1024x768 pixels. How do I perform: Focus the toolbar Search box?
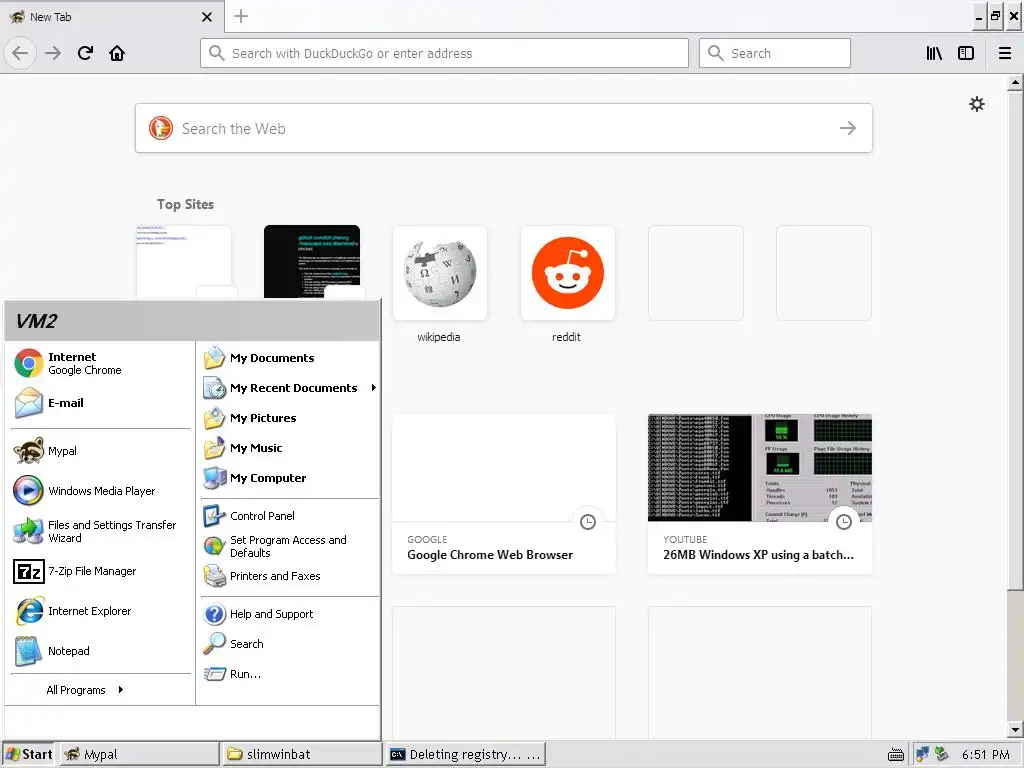coord(775,53)
